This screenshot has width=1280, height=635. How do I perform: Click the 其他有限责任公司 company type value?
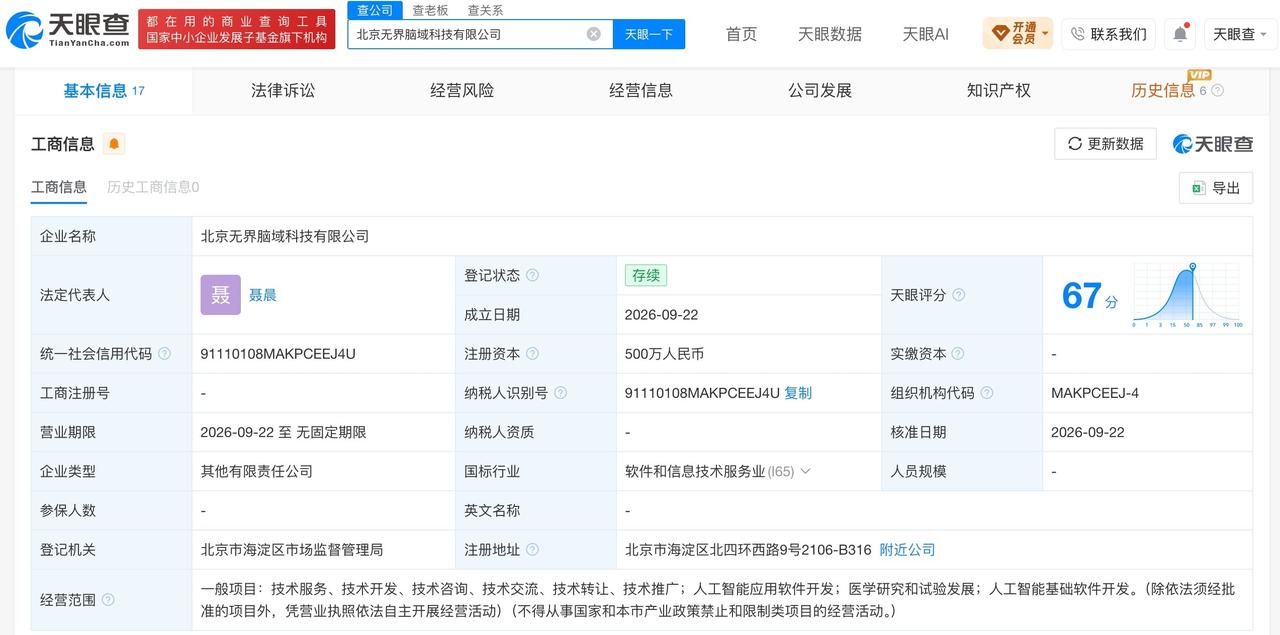[257, 471]
